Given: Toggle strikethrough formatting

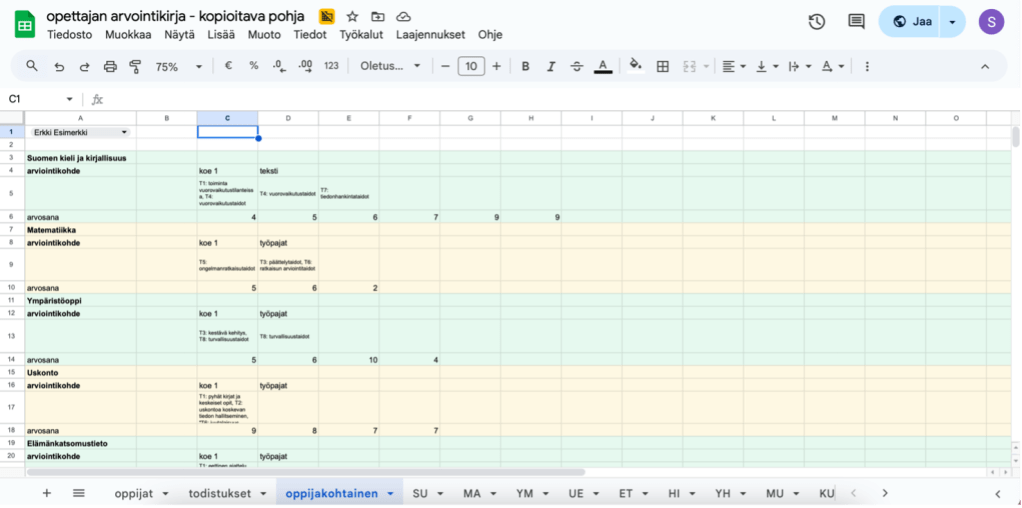Looking at the screenshot, I should (x=576, y=67).
